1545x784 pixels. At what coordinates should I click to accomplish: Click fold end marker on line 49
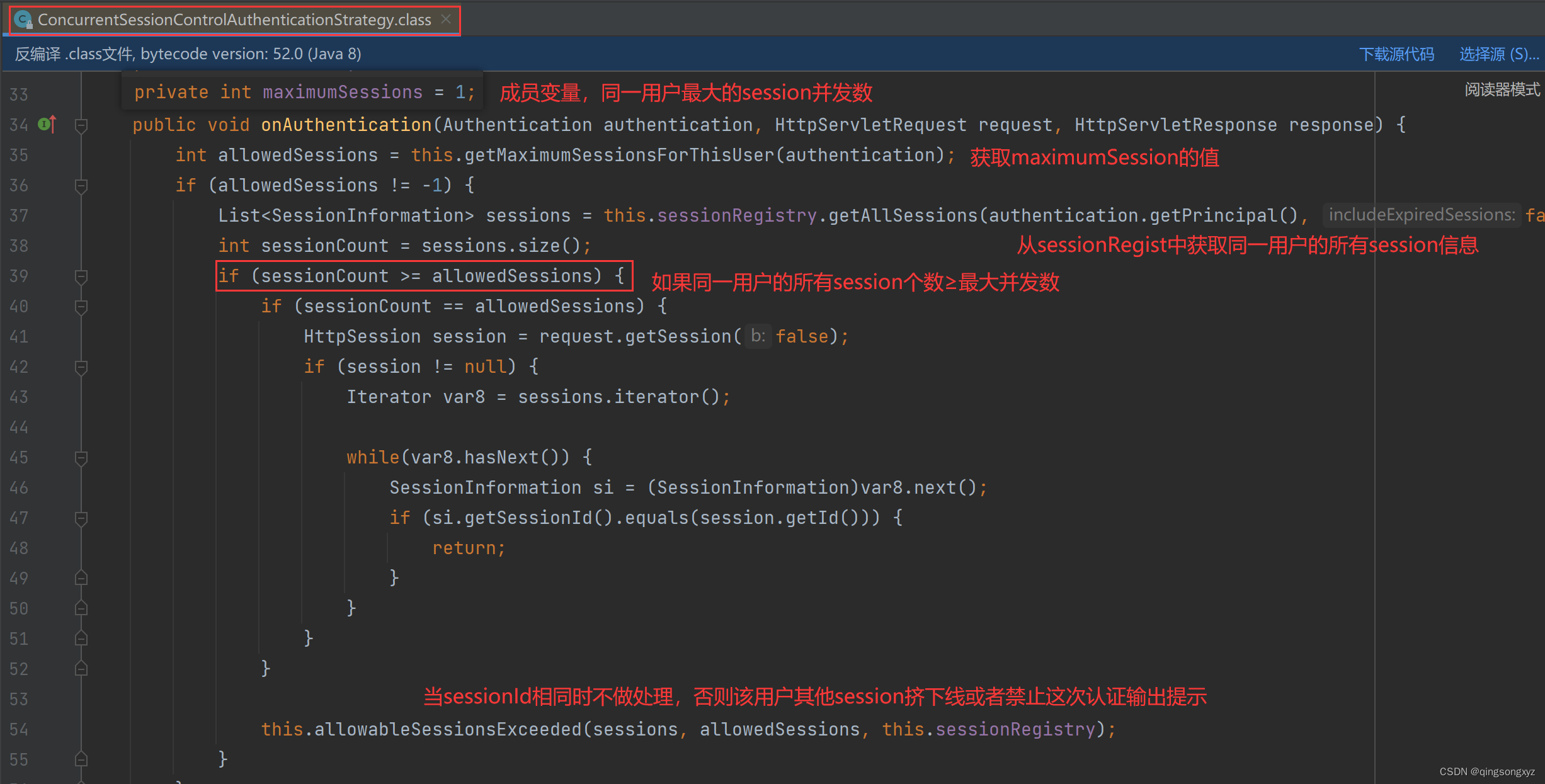81,577
